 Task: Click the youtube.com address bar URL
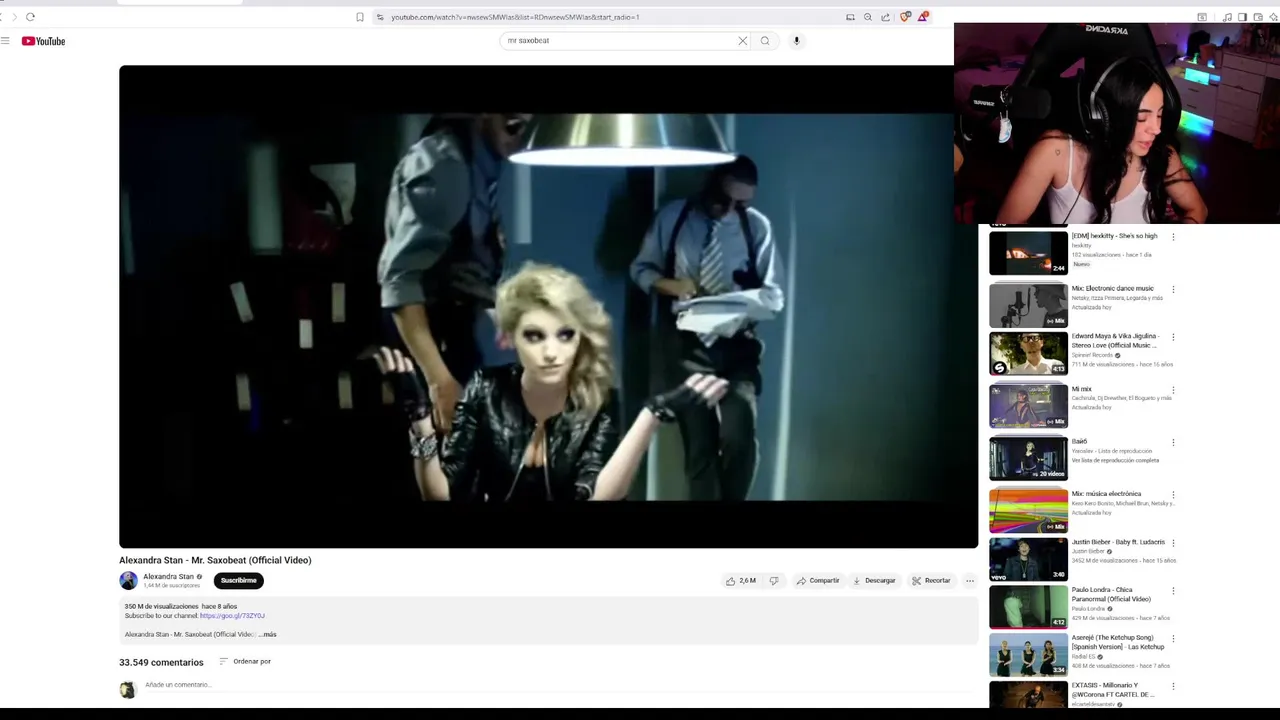tap(515, 17)
